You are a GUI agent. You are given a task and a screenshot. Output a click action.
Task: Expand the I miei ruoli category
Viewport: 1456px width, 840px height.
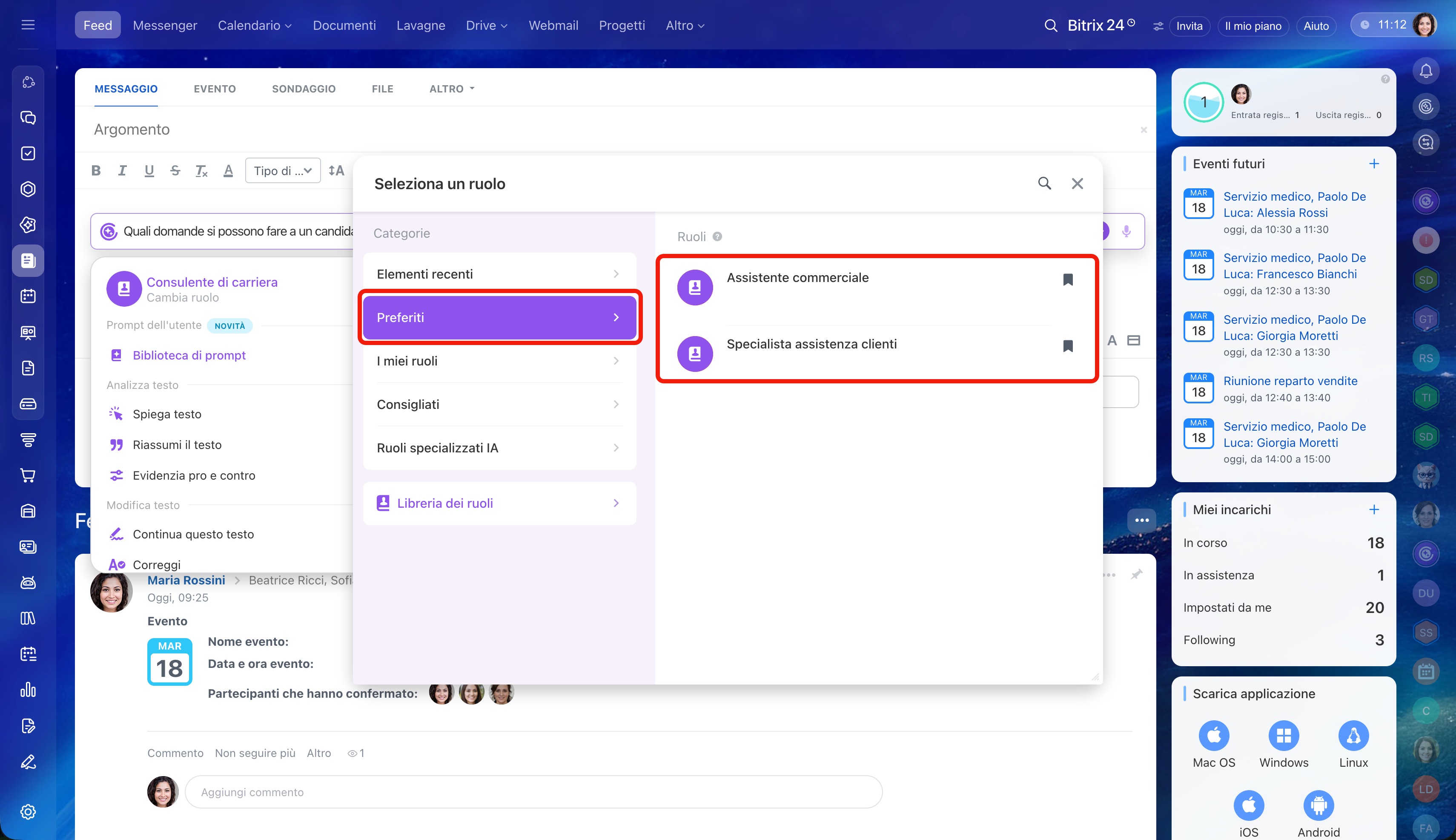[499, 361]
